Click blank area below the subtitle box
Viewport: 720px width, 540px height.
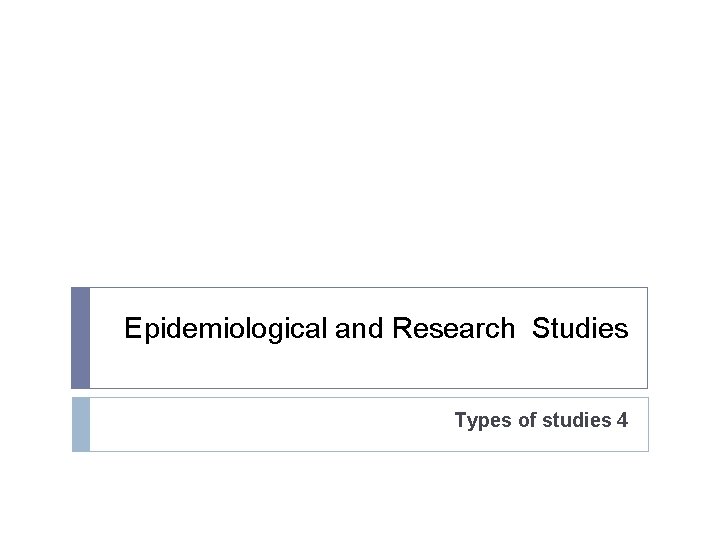pyautogui.click(x=360, y=495)
